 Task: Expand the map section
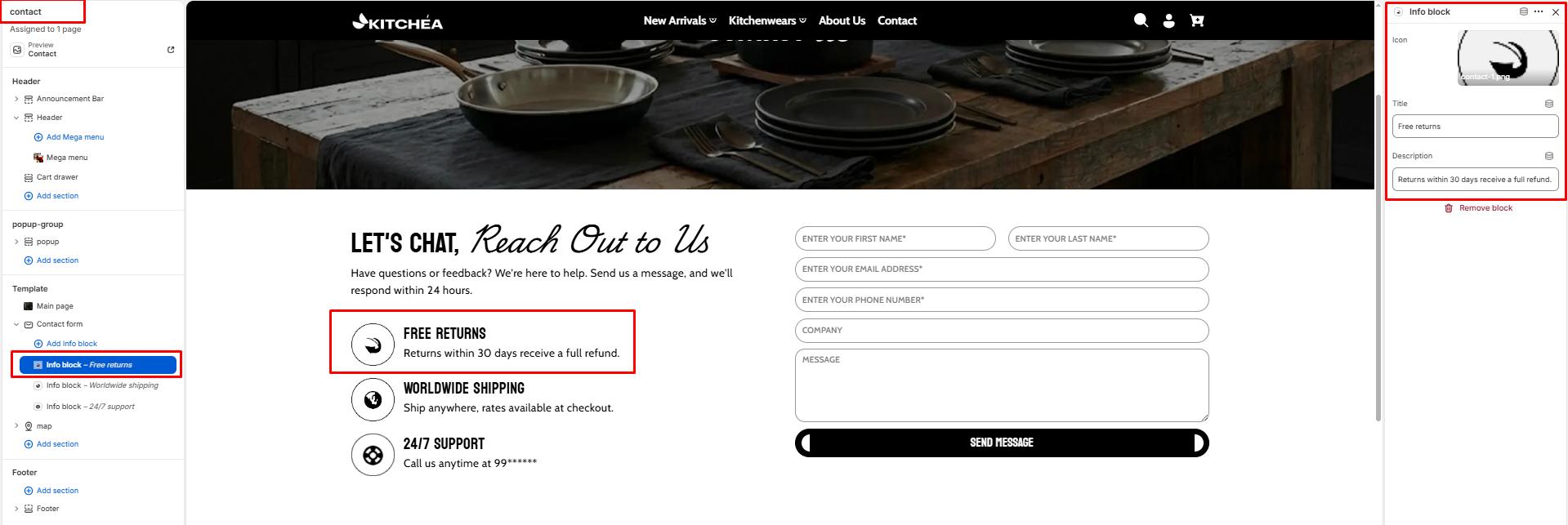[16, 425]
